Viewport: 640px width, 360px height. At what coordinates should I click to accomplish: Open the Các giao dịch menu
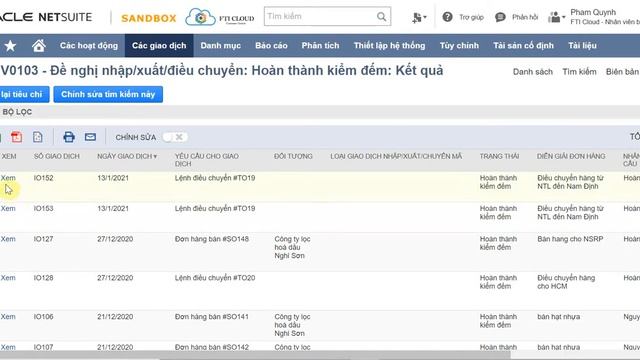(x=159, y=46)
